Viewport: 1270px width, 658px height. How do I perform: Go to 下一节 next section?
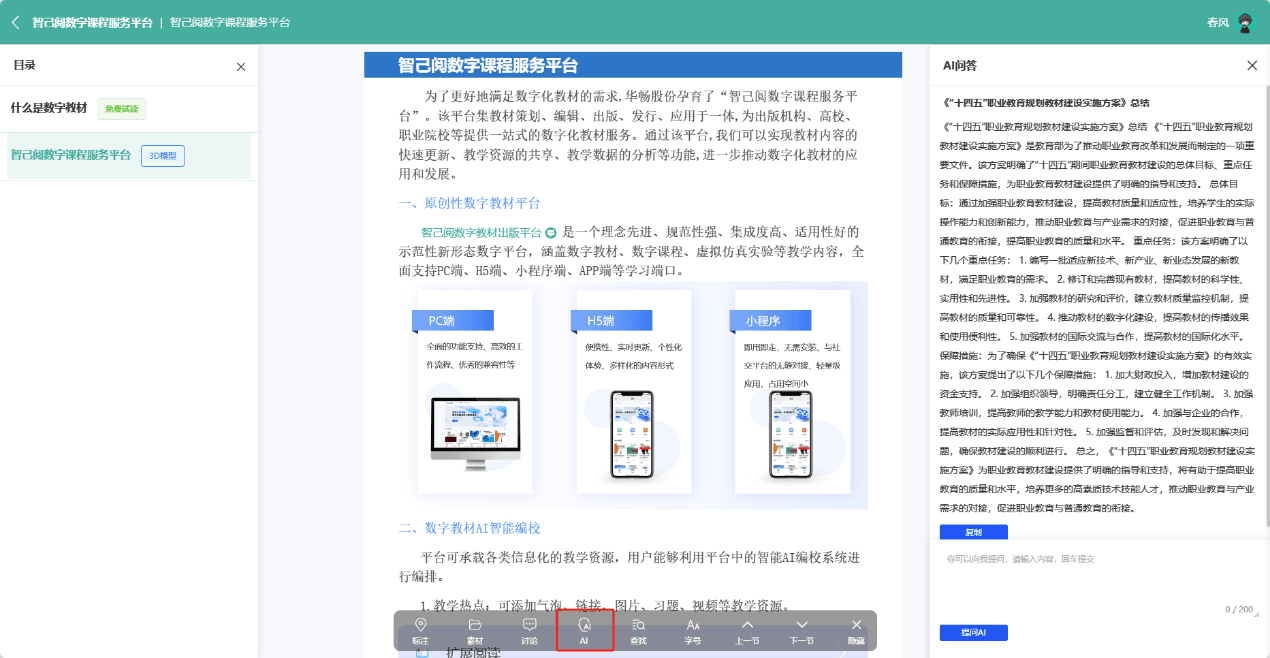click(801, 631)
